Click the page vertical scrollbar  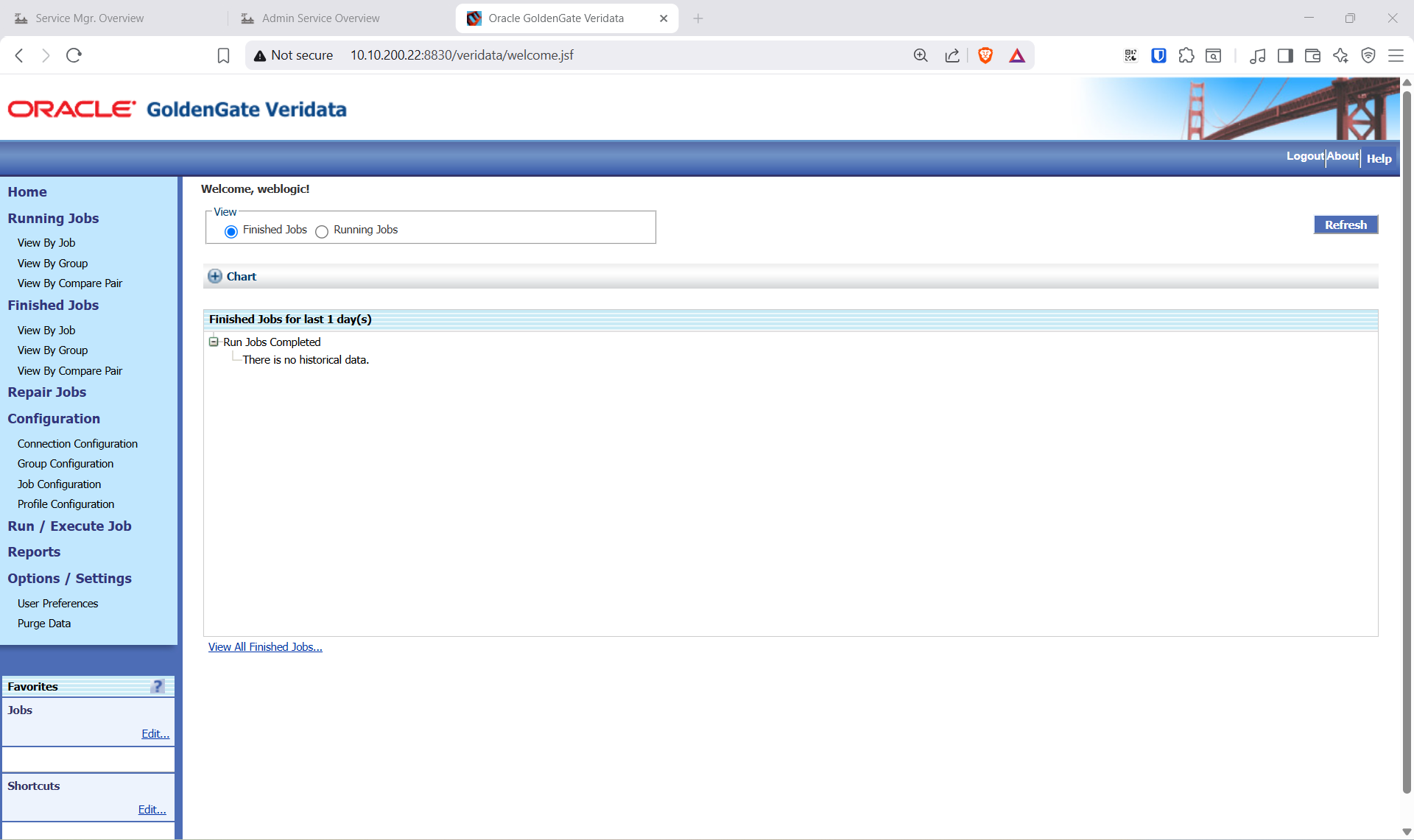(x=1407, y=442)
